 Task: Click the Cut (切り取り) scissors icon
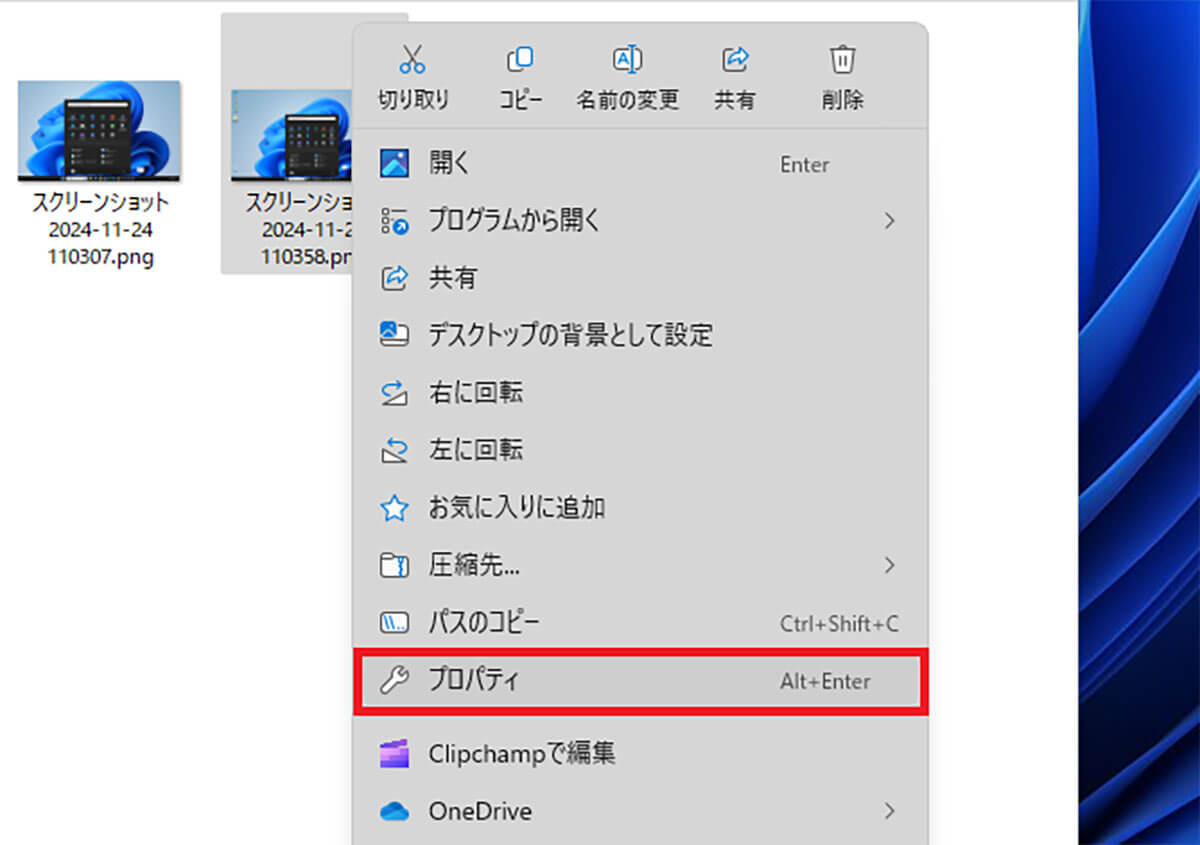(413, 59)
